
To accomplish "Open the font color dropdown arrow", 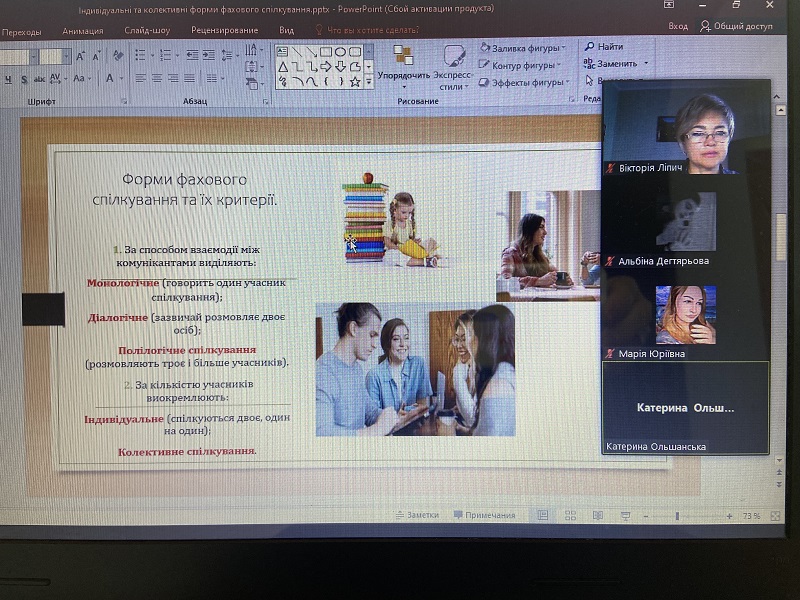I will coord(121,79).
